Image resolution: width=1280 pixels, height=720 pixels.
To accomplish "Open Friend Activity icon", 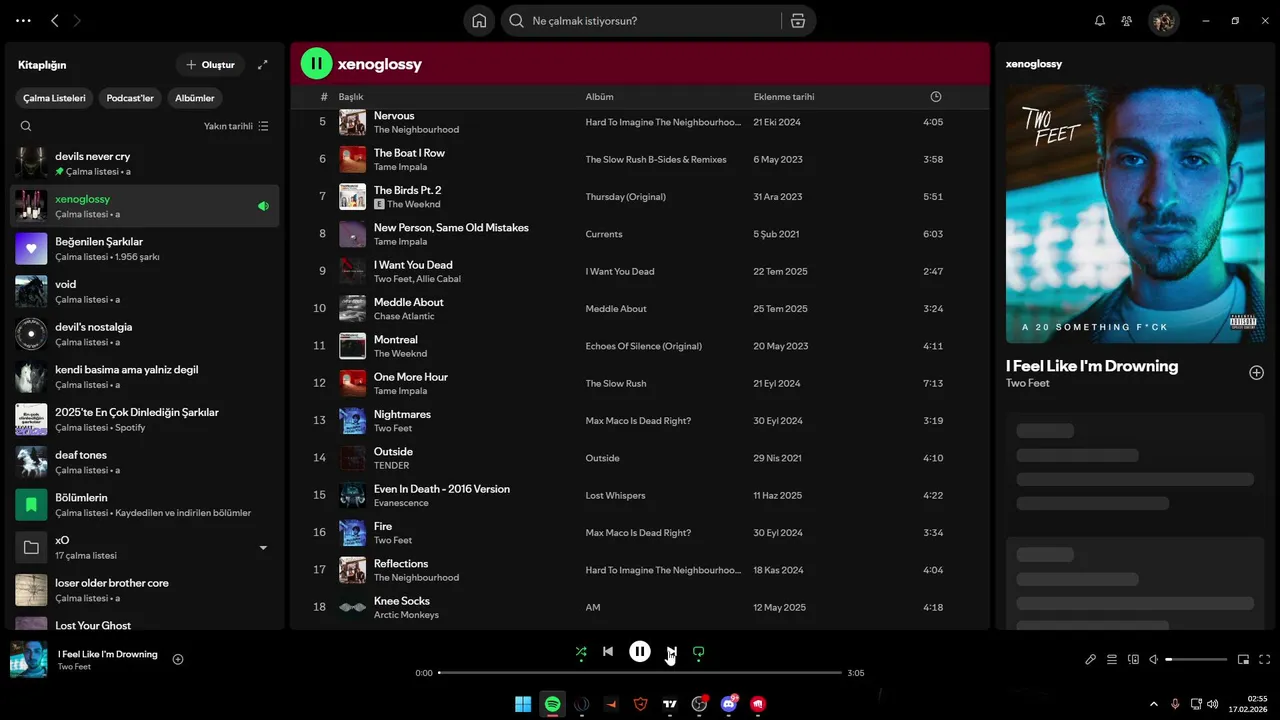I will pyautogui.click(x=1127, y=21).
